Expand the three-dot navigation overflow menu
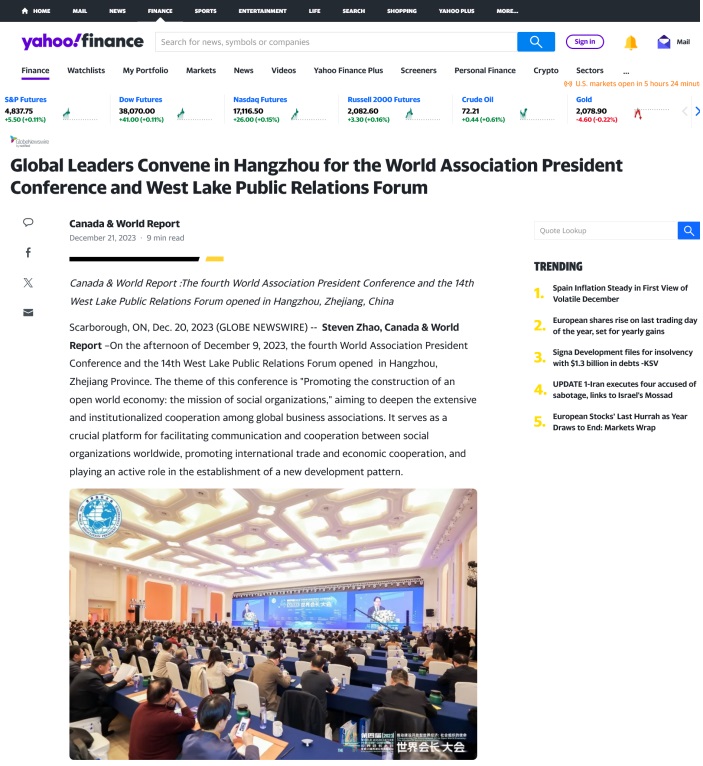Viewport: 703px width, 766px height. click(626, 71)
